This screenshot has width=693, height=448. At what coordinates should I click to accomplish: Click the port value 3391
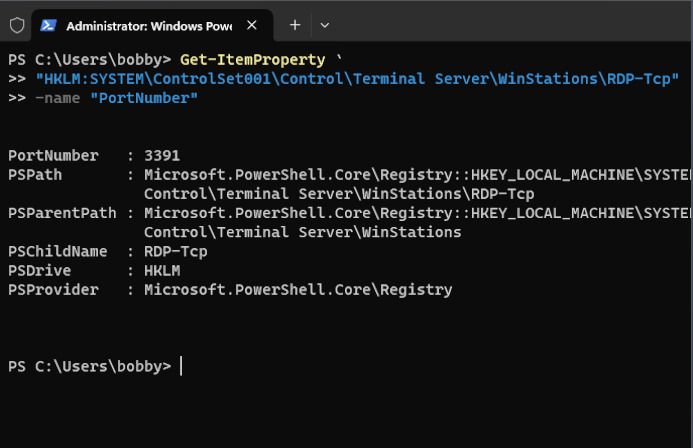pos(162,156)
